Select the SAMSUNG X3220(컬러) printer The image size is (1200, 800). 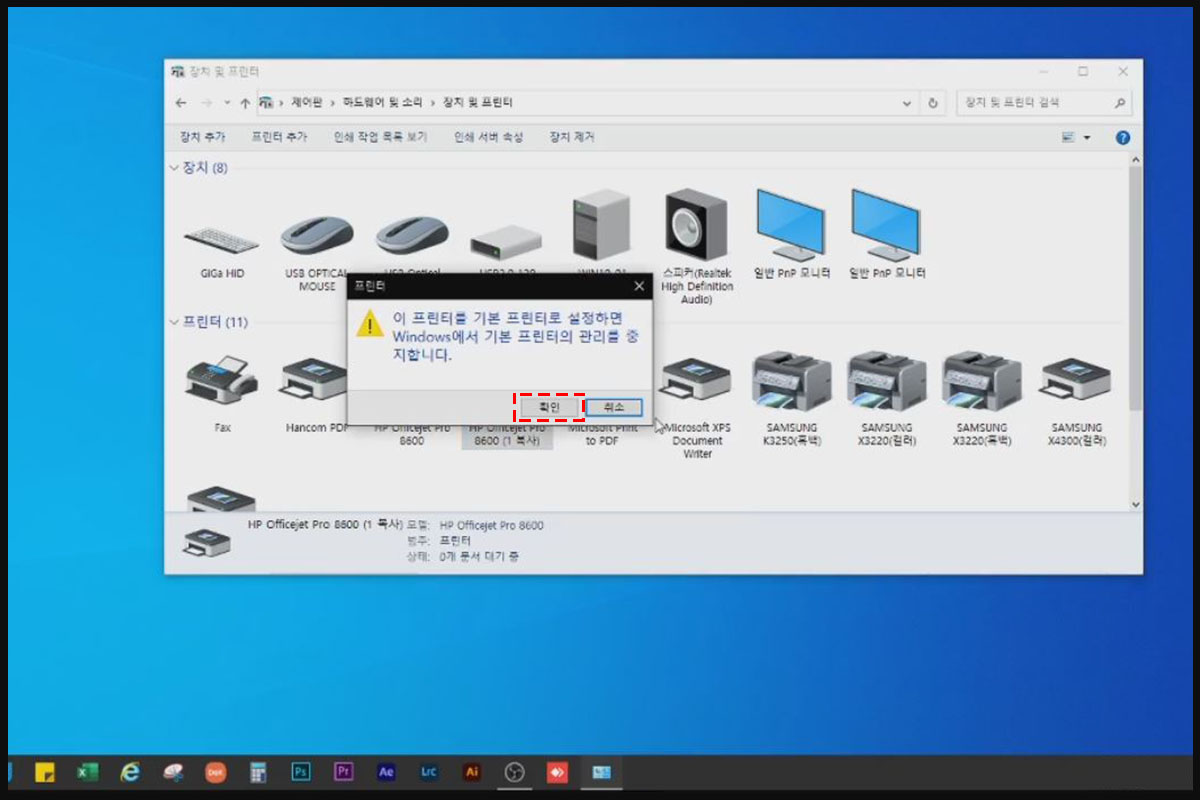click(x=887, y=398)
